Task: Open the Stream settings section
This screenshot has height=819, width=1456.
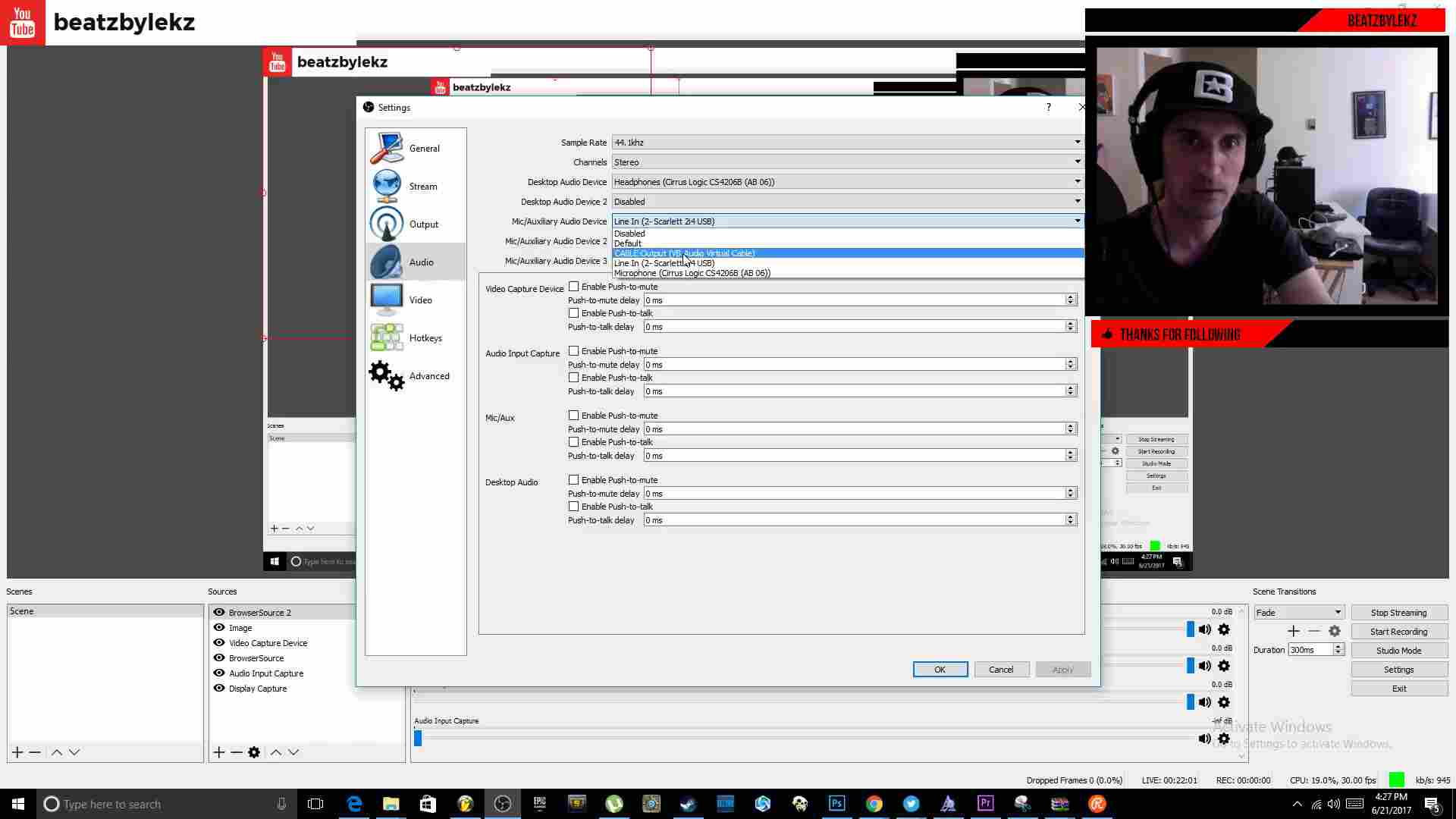Action: [x=416, y=186]
